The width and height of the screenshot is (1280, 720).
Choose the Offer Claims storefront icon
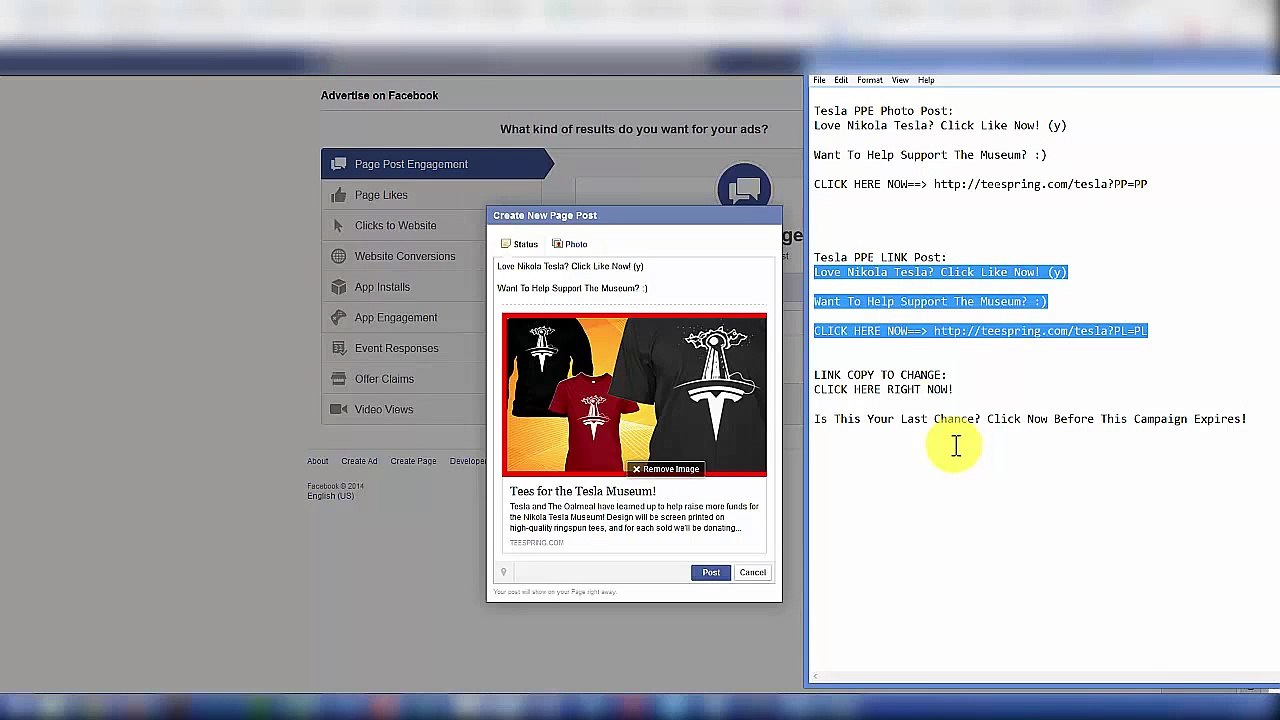click(x=338, y=379)
